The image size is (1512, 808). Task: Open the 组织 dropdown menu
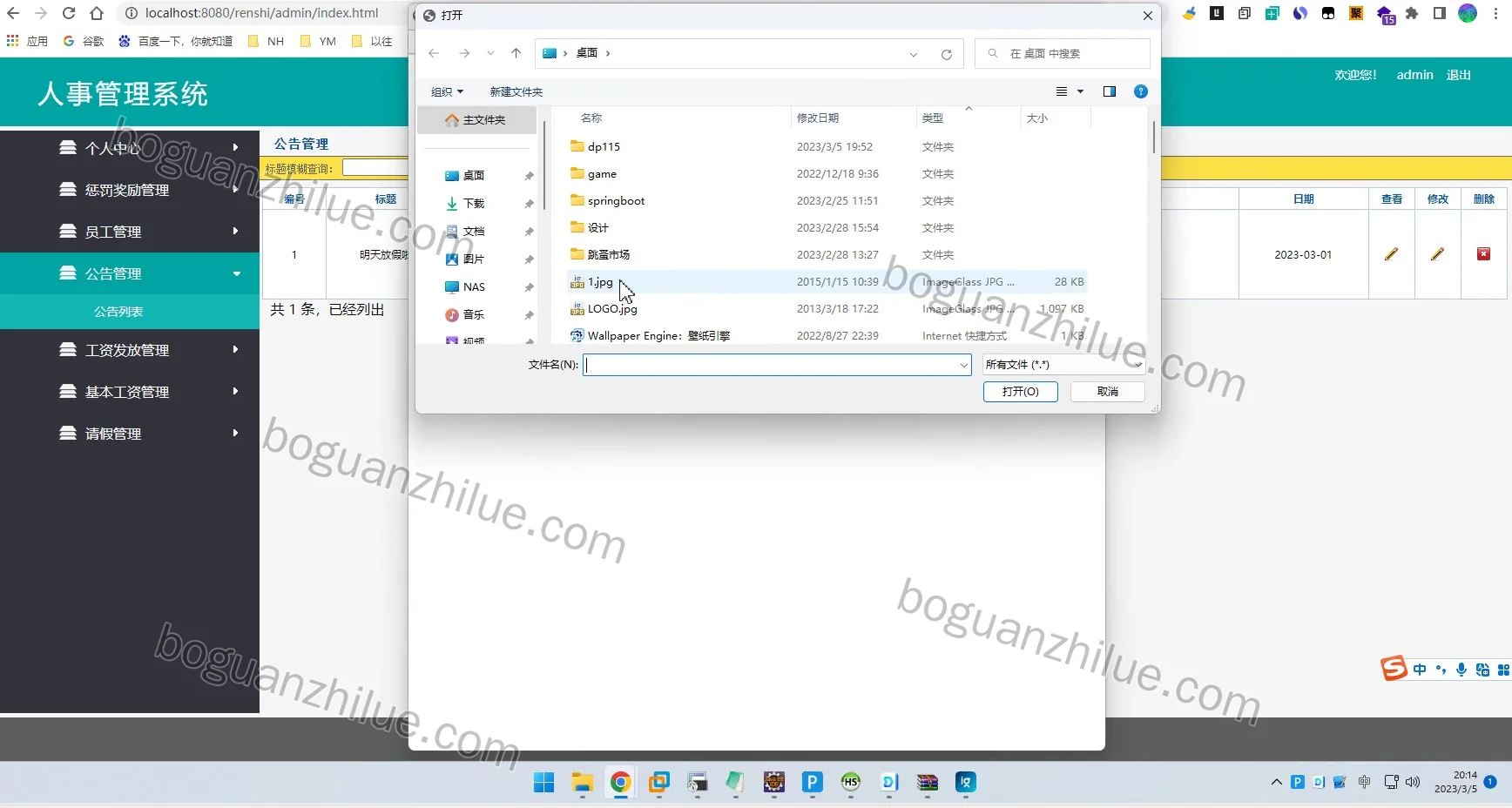(447, 91)
